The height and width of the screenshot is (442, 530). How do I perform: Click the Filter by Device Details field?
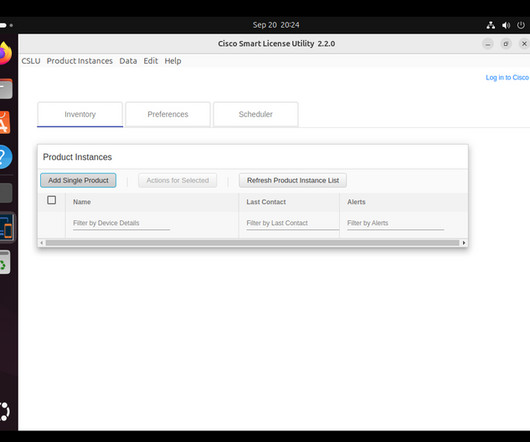[x=121, y=223]
